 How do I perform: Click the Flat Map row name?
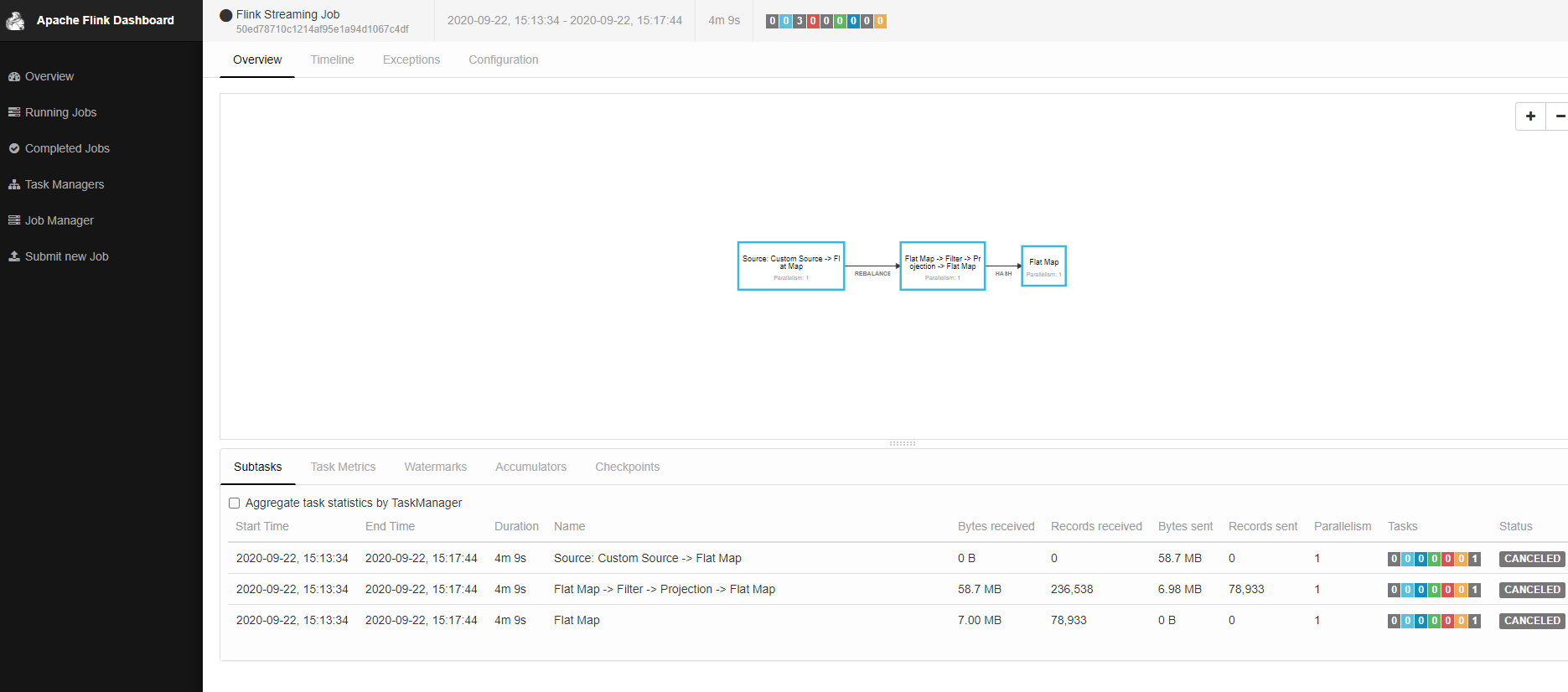[x=577, y=620]
